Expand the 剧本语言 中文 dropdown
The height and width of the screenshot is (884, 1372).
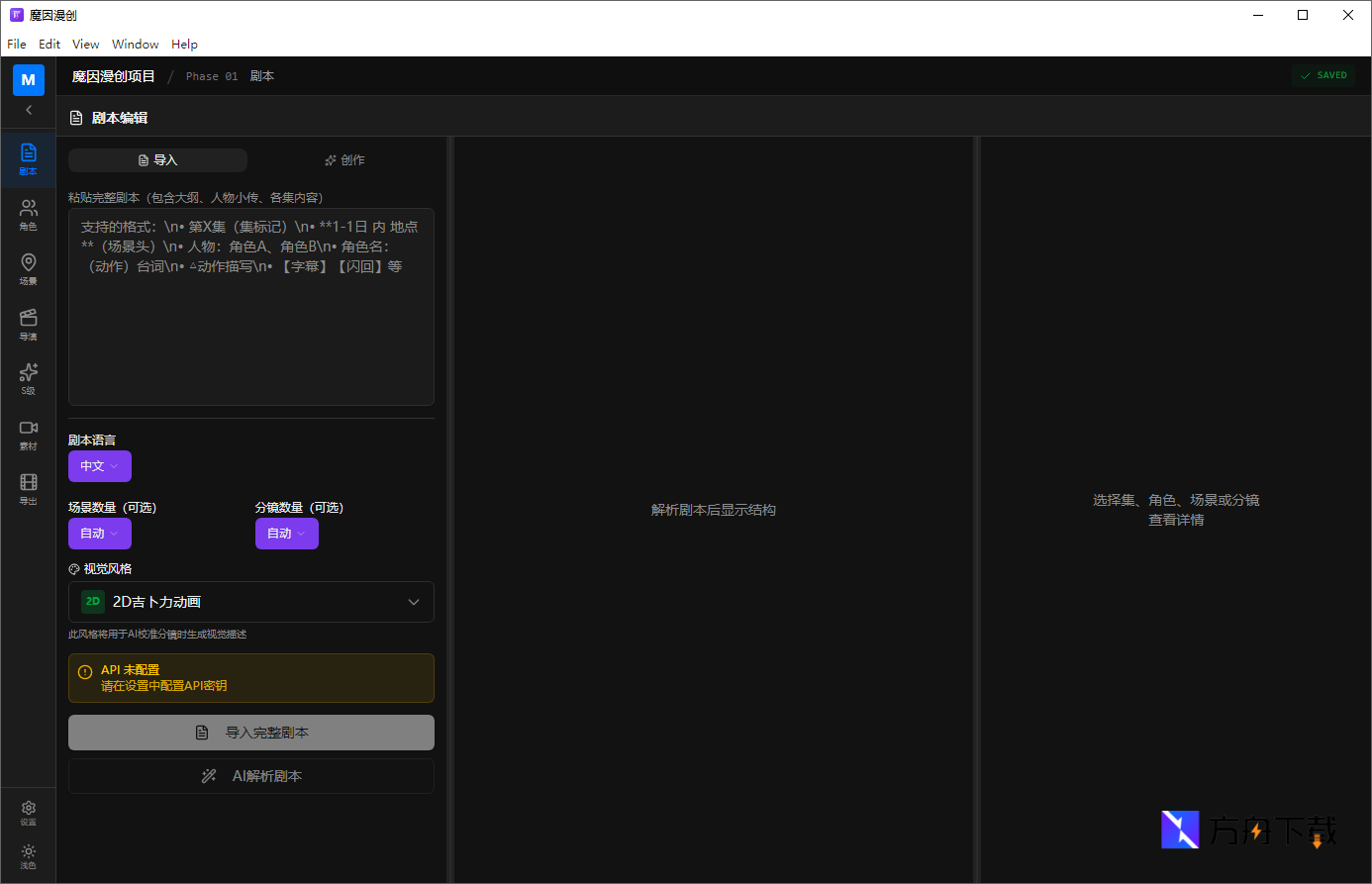tap(99, 466)
